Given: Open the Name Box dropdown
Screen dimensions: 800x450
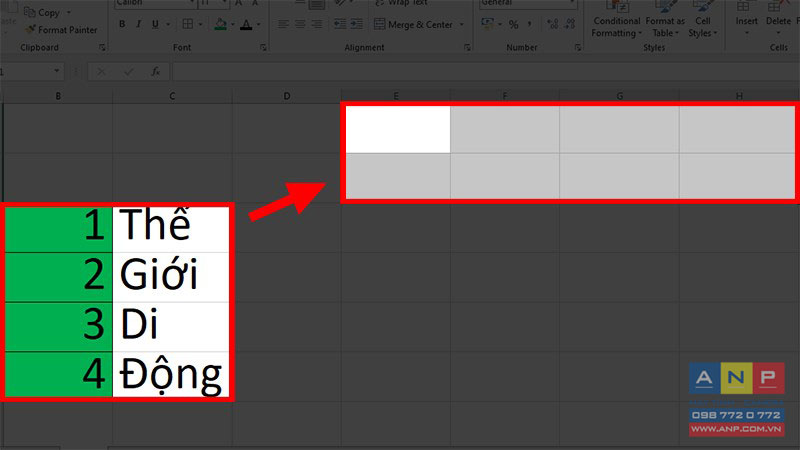Looking at the screenshot, I should coord(57,71).
